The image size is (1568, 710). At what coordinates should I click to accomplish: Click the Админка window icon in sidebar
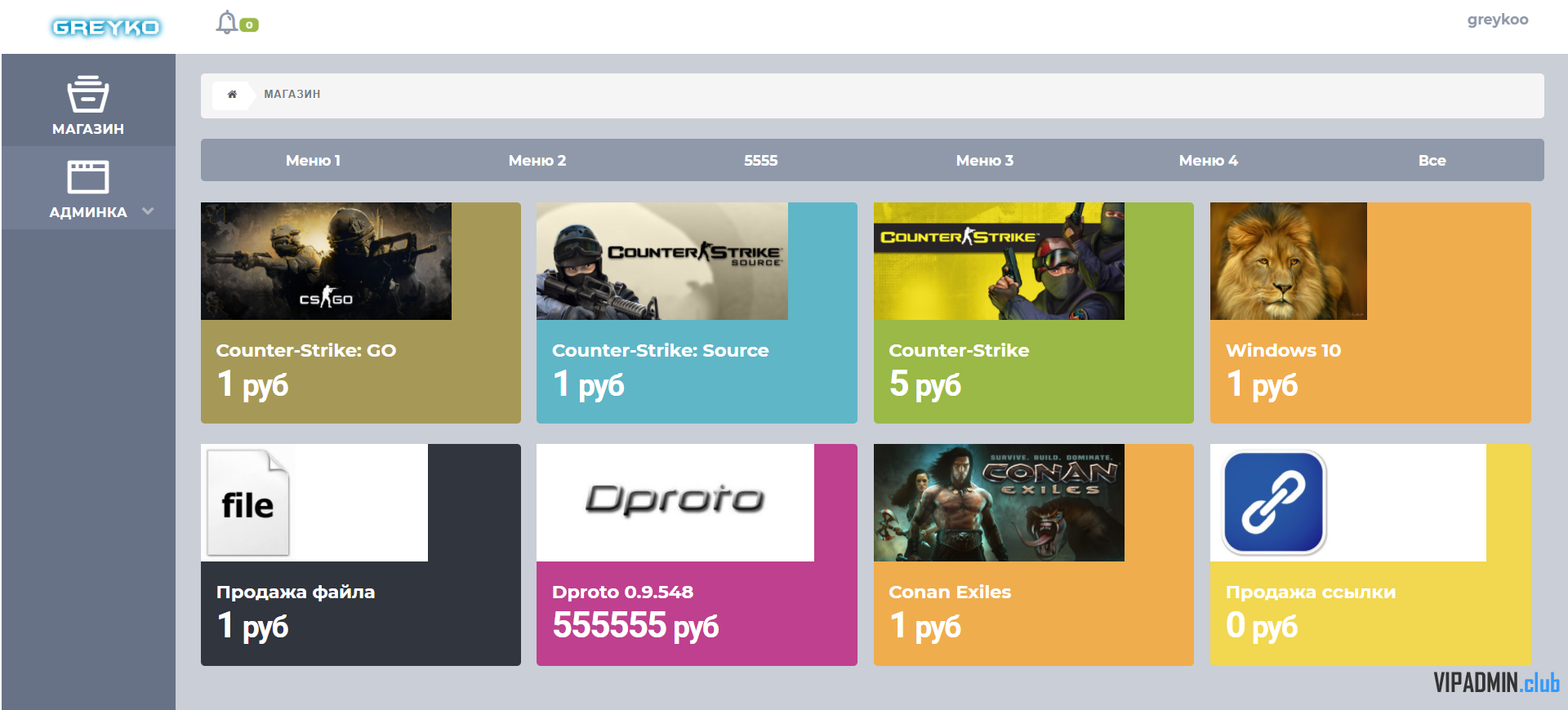click(88, 176)
